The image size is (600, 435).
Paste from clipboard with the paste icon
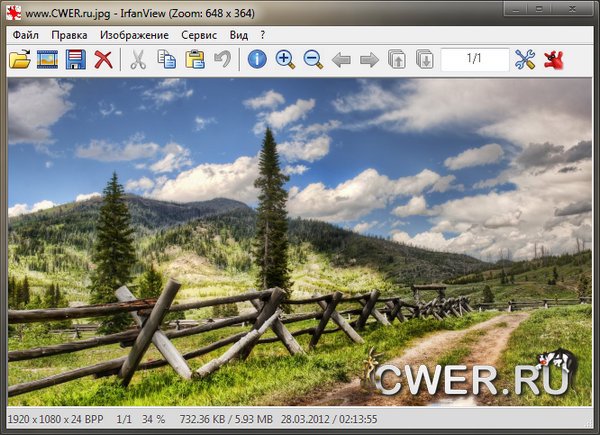tap(195, 59)
